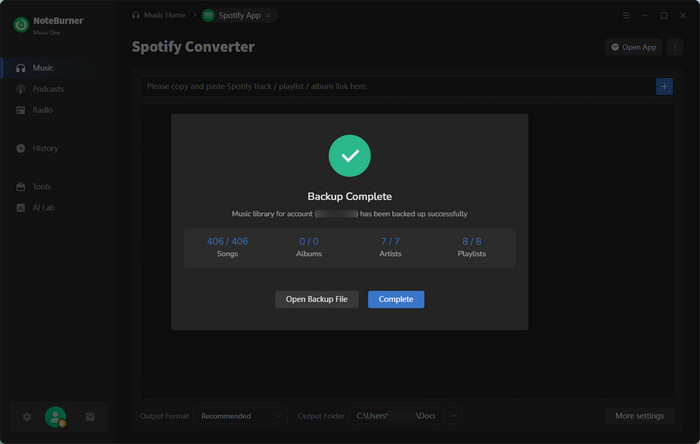Maximize the NoteBurner window
Screen dimensions: 700x444
click(664, 16)
